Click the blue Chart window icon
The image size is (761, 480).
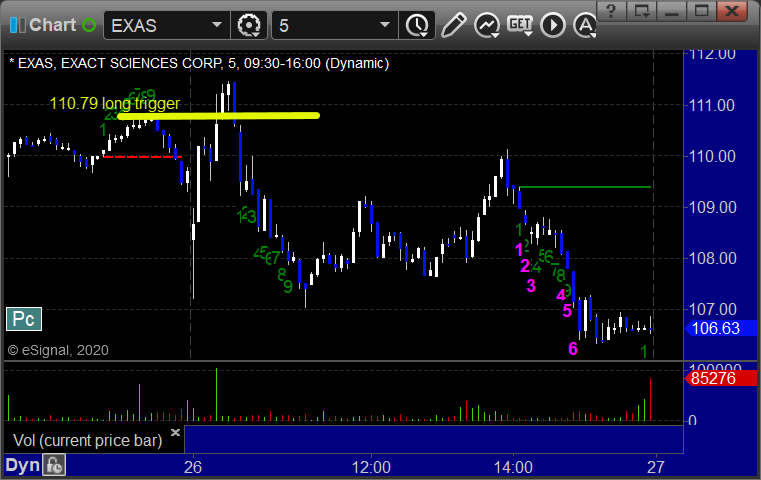point(17,25)
